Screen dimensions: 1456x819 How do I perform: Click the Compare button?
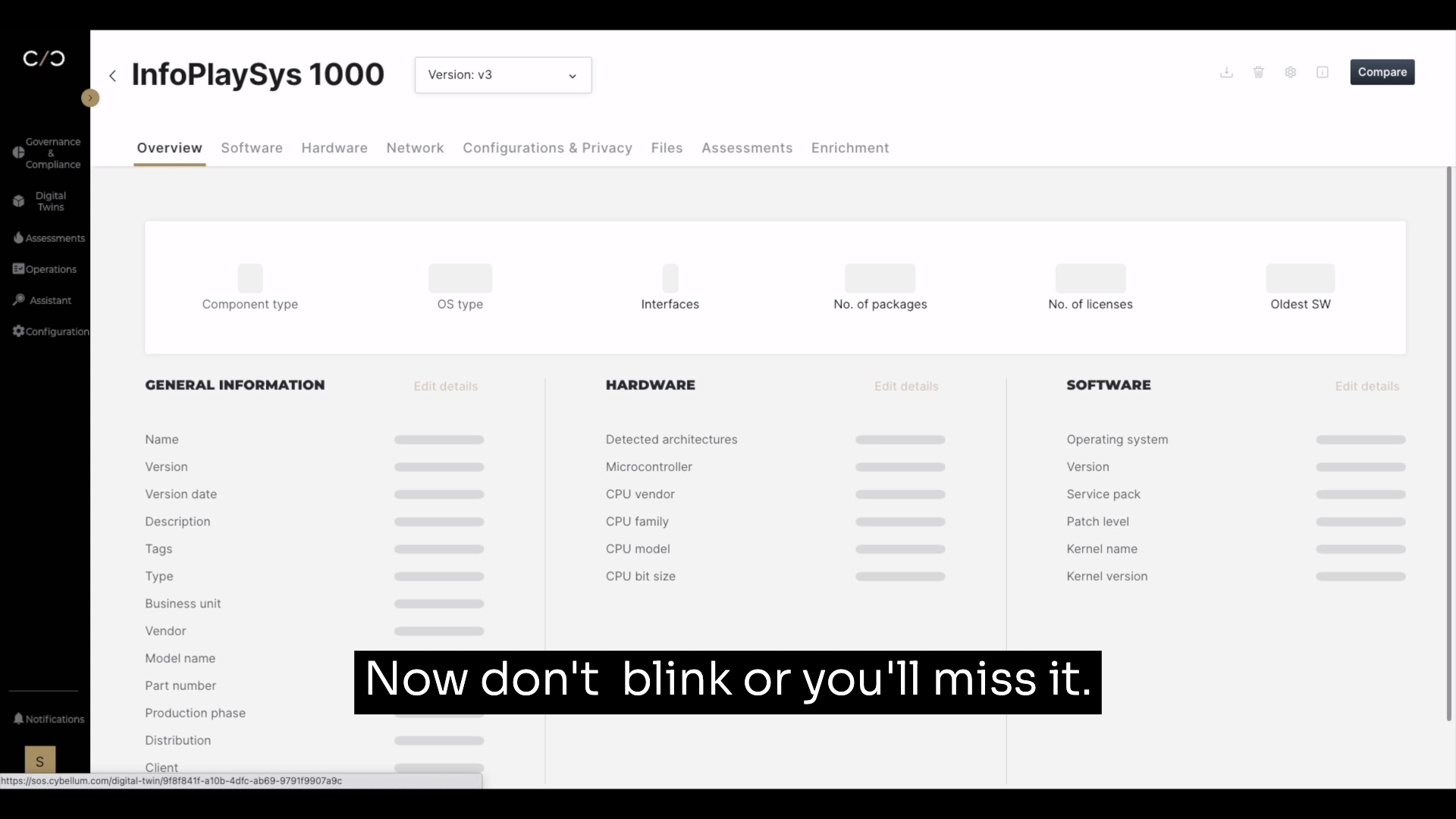[x=1382, y=72]
